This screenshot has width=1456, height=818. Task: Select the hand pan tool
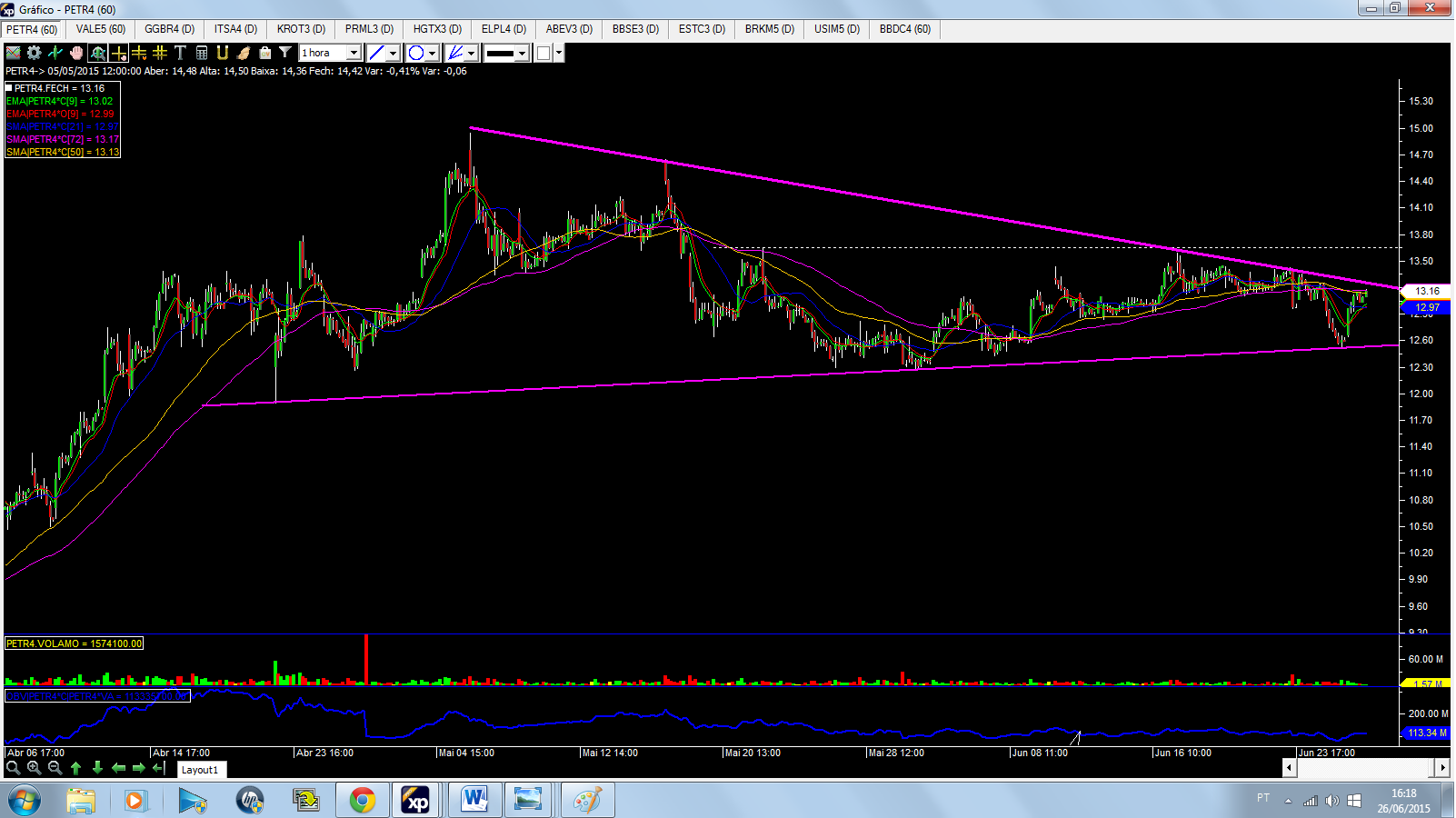pos(76,53)
